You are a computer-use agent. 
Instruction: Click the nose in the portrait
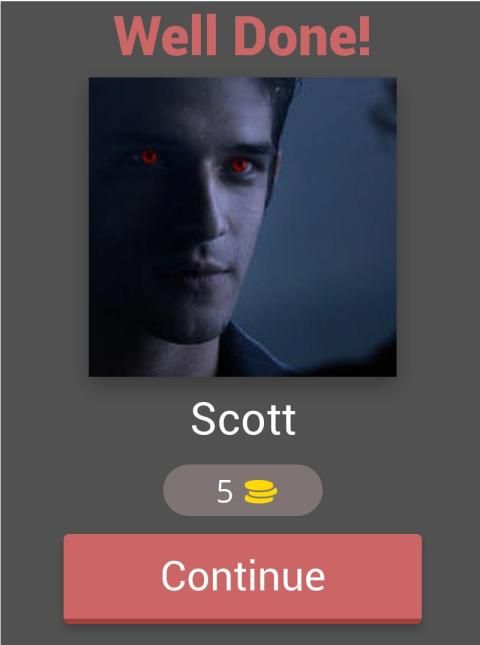(210, 220)
